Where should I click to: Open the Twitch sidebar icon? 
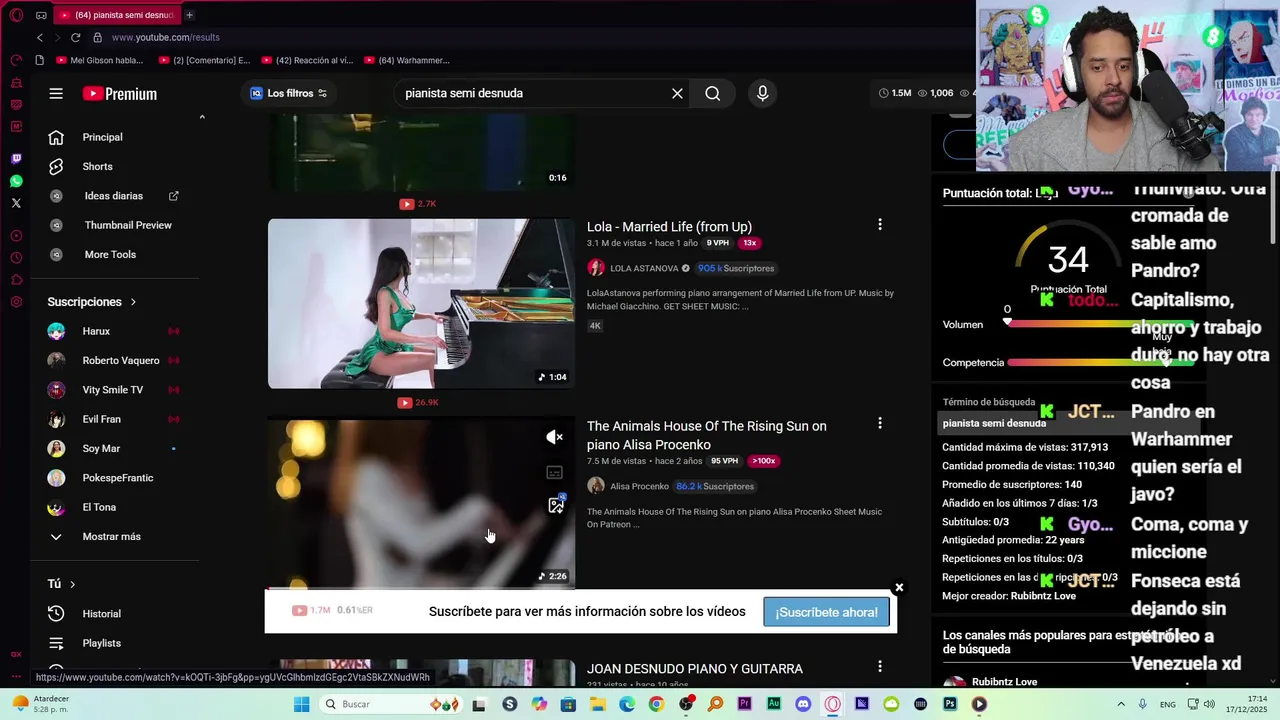pyautogui.click(x=16, y=159)
